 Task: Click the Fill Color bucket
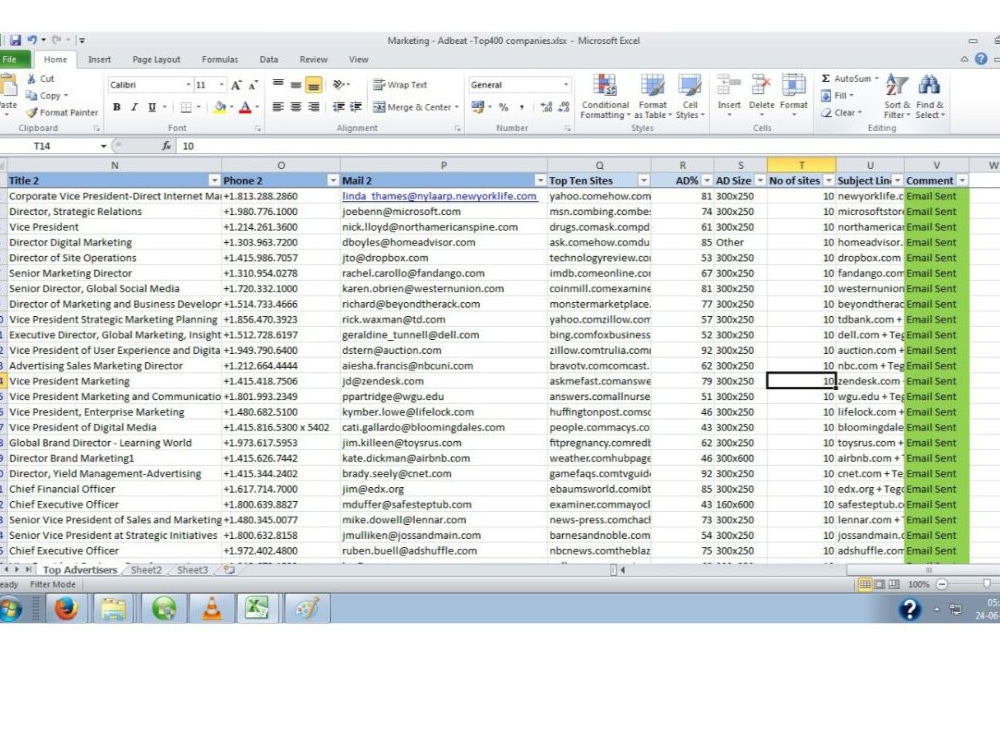pyautogui.click(x=220, y=107)
